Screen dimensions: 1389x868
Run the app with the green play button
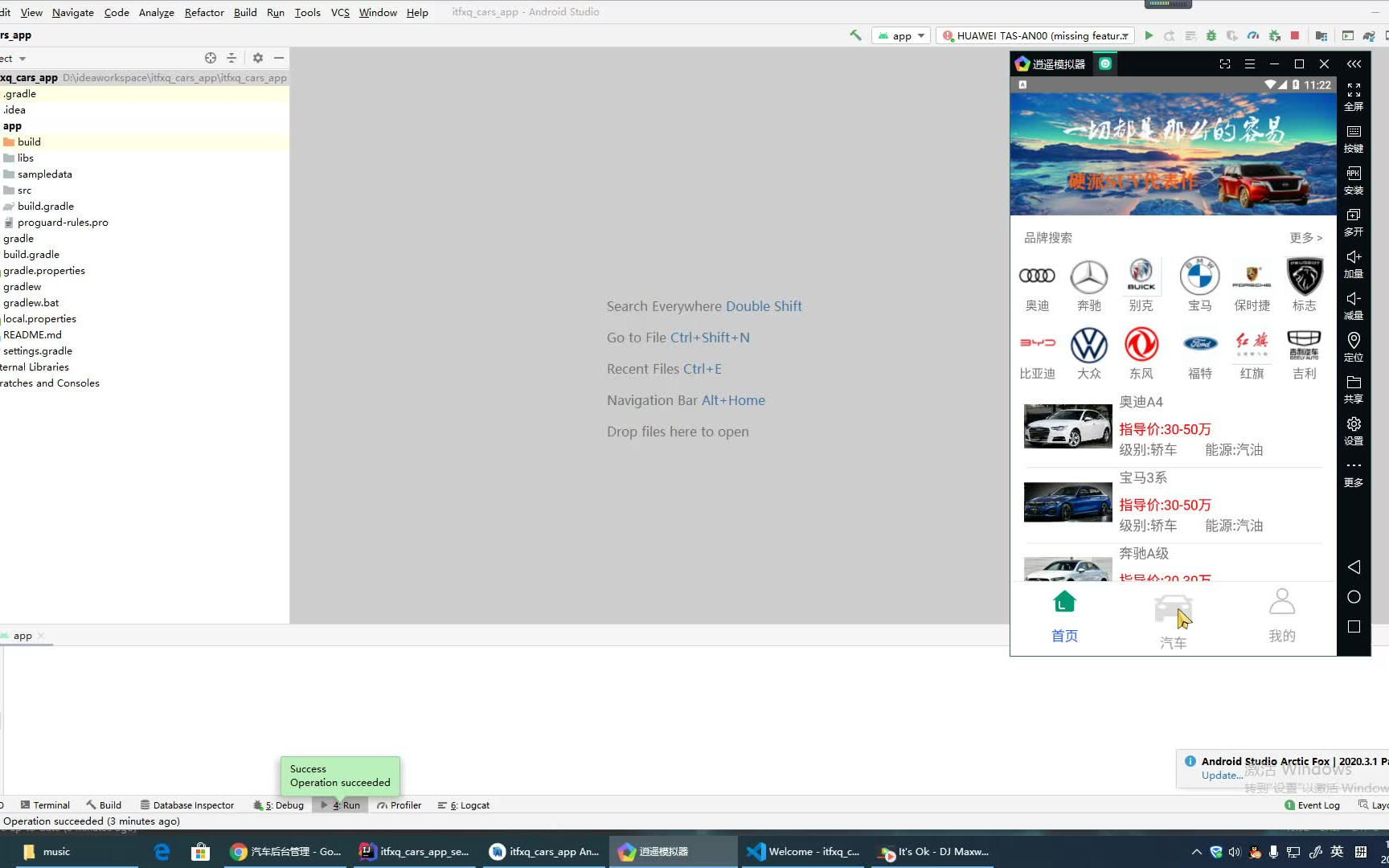tap(1149, 35)
